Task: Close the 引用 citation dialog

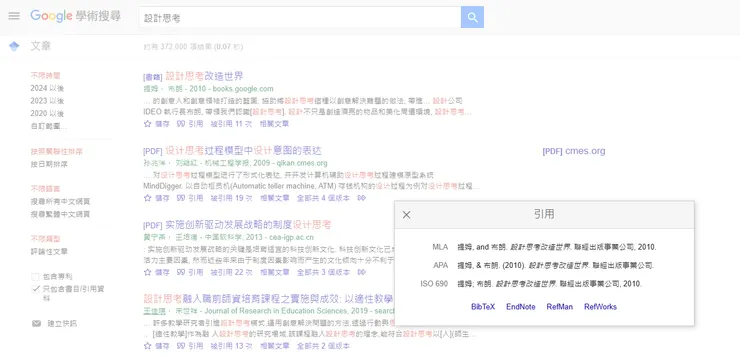Action: click(x=406, y=215)
